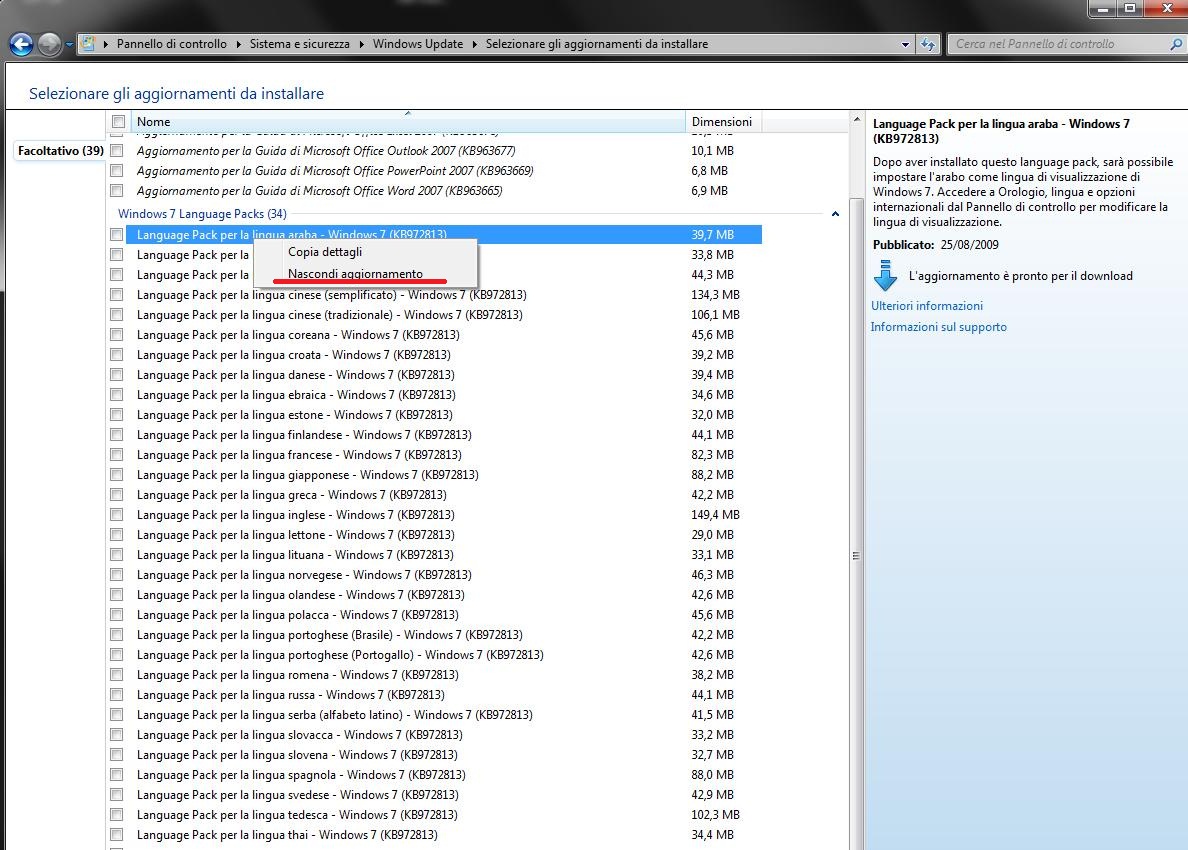Select the row 'Language Pack per la lingua russa'

[443, 695]
